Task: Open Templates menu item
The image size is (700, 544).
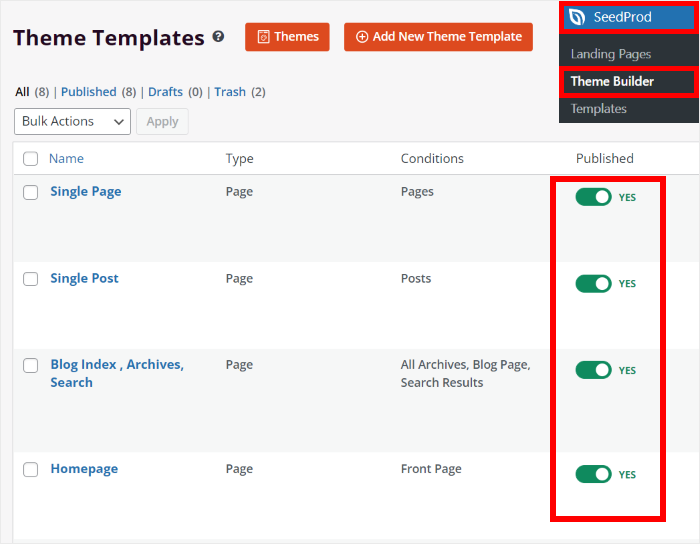Action: coord(598,109)
